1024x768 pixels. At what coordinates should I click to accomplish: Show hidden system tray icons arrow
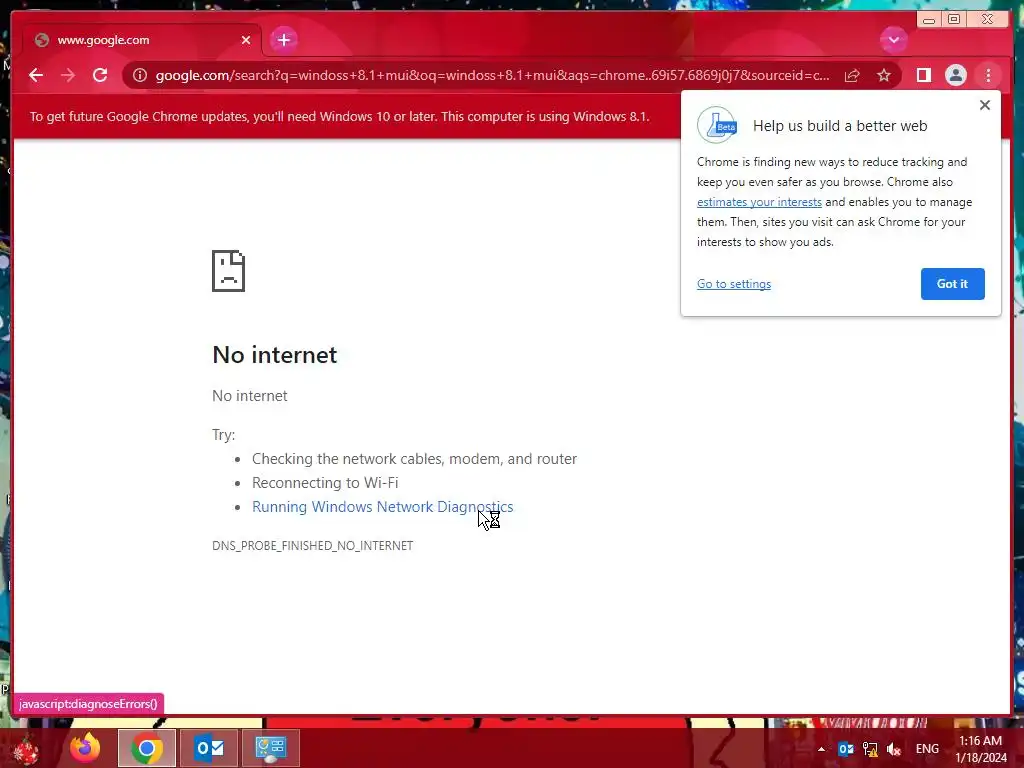click(x=821, y=749)
